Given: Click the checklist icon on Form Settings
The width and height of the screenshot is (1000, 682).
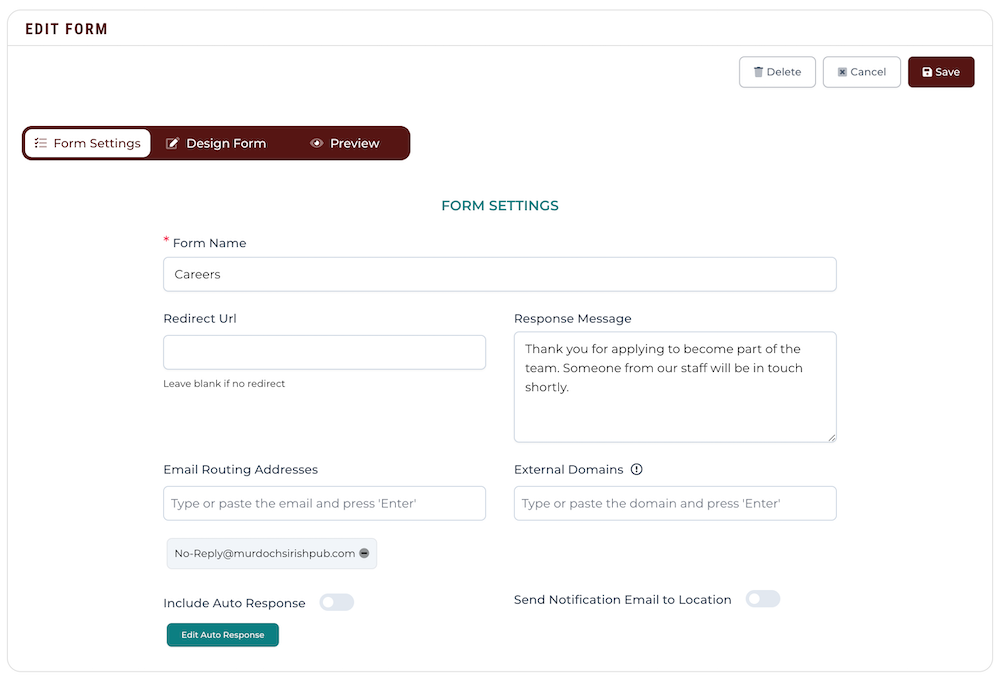Looking at the screenshot, I should [x=41, y=143].
